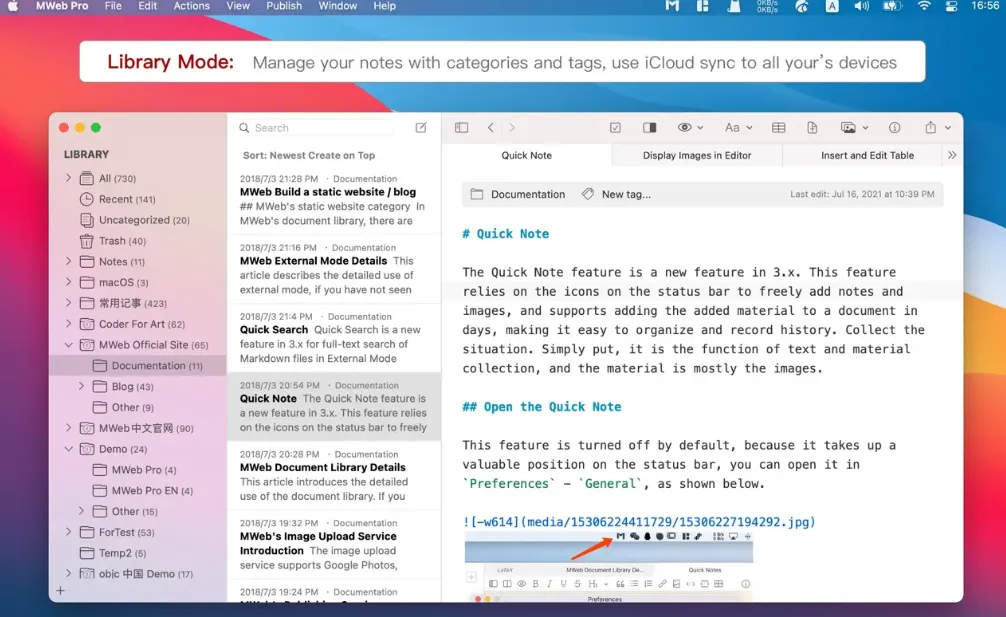Open the File menu

click(113, 6)
